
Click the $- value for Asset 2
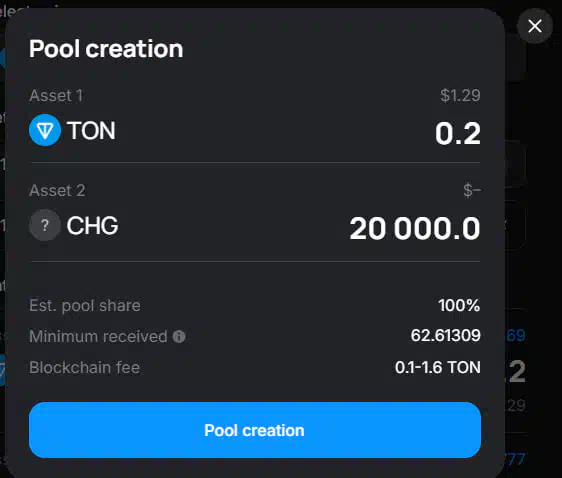coord(472,190)
